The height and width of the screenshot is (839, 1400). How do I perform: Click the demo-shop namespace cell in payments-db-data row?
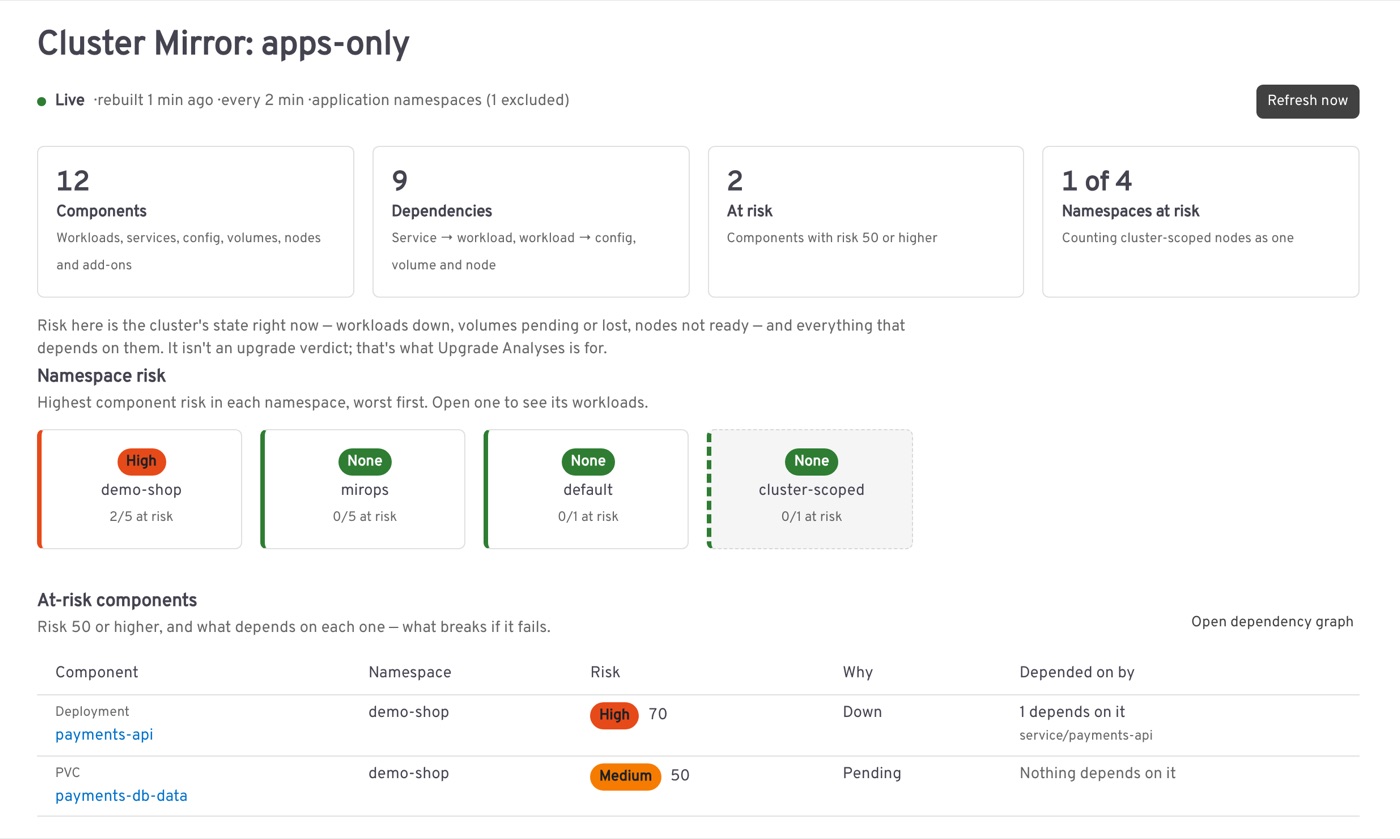[409, 774]
